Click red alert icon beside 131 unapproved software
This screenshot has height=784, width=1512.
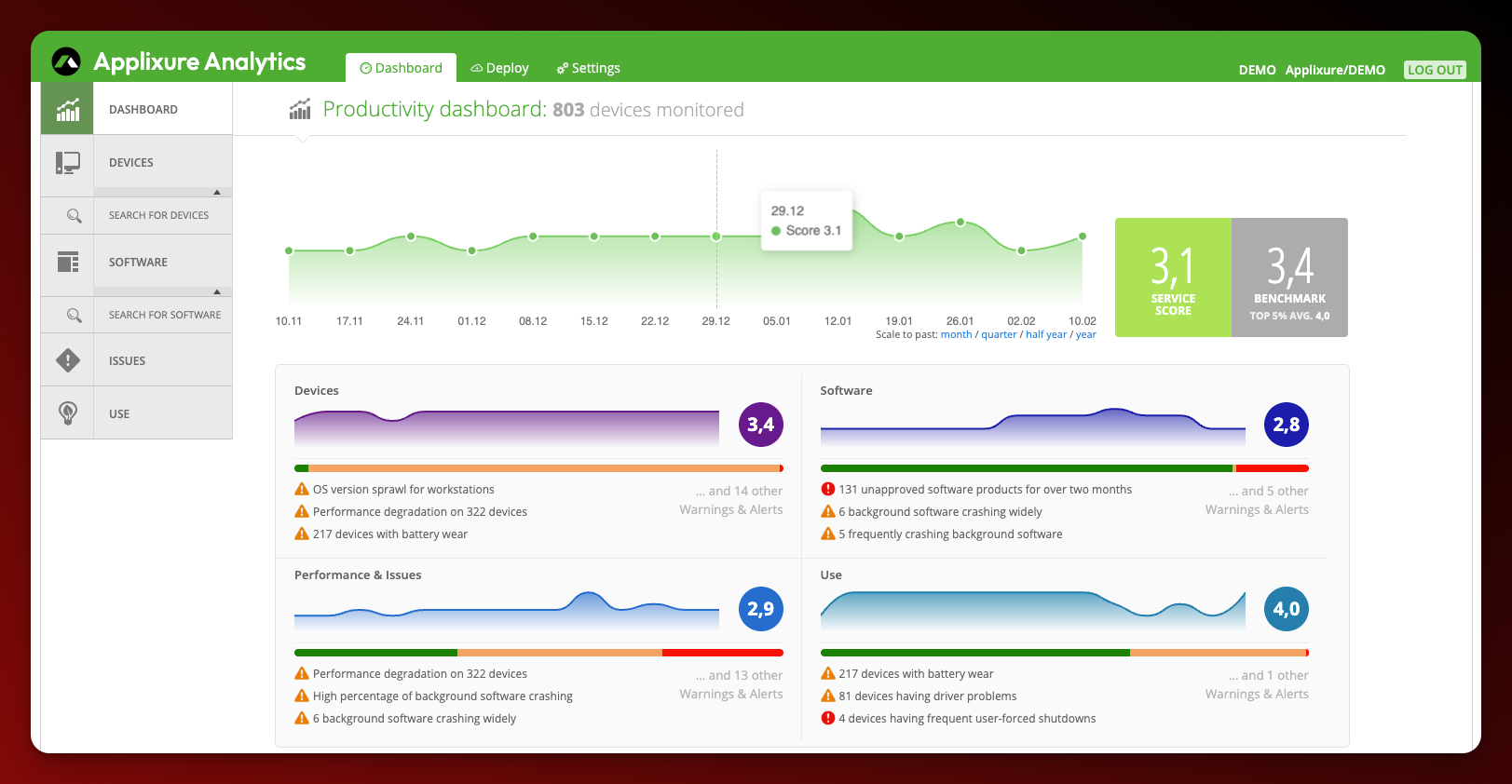(827, 489)
